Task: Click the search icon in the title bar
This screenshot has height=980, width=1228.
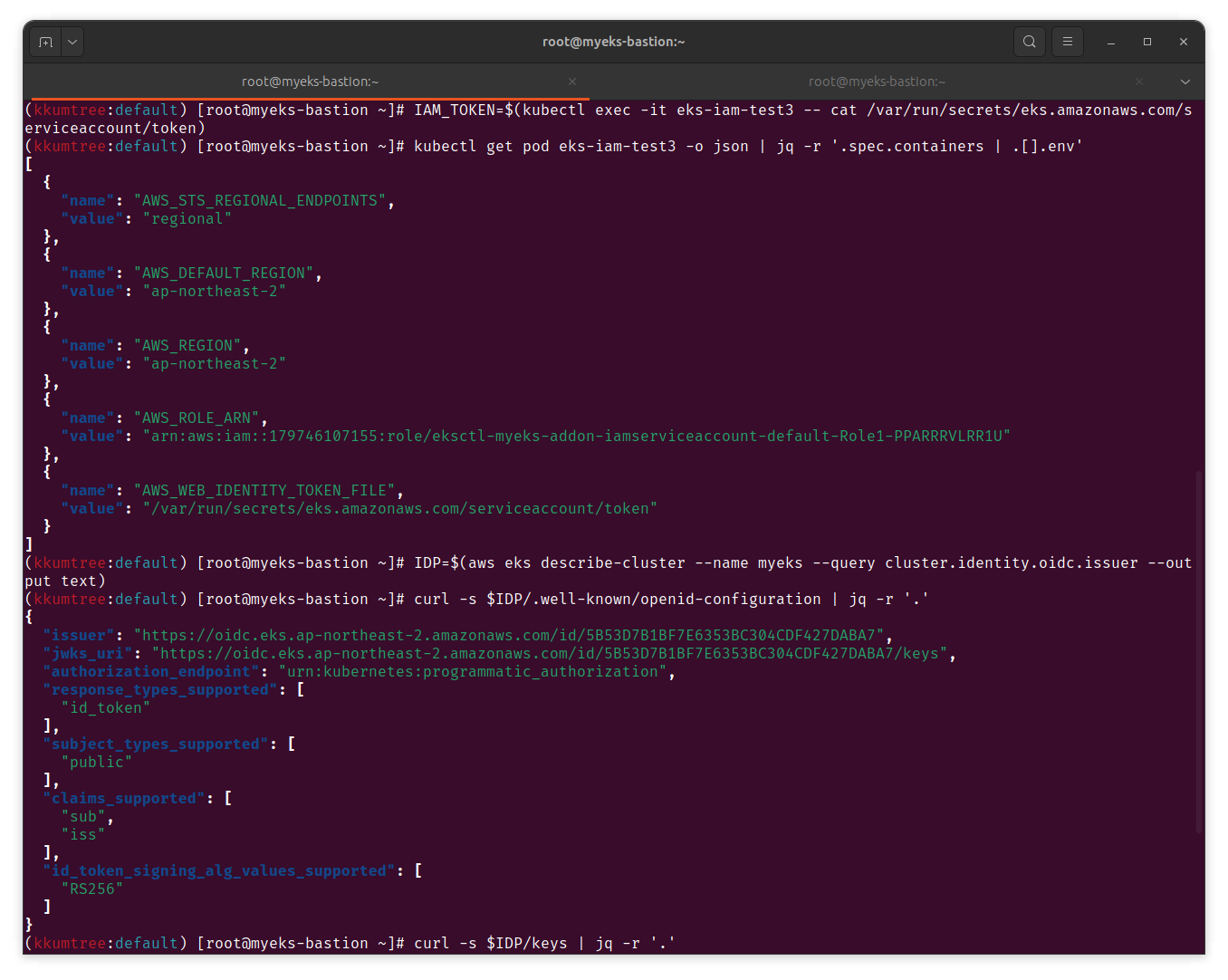Action: click(x=1030, y=42)
